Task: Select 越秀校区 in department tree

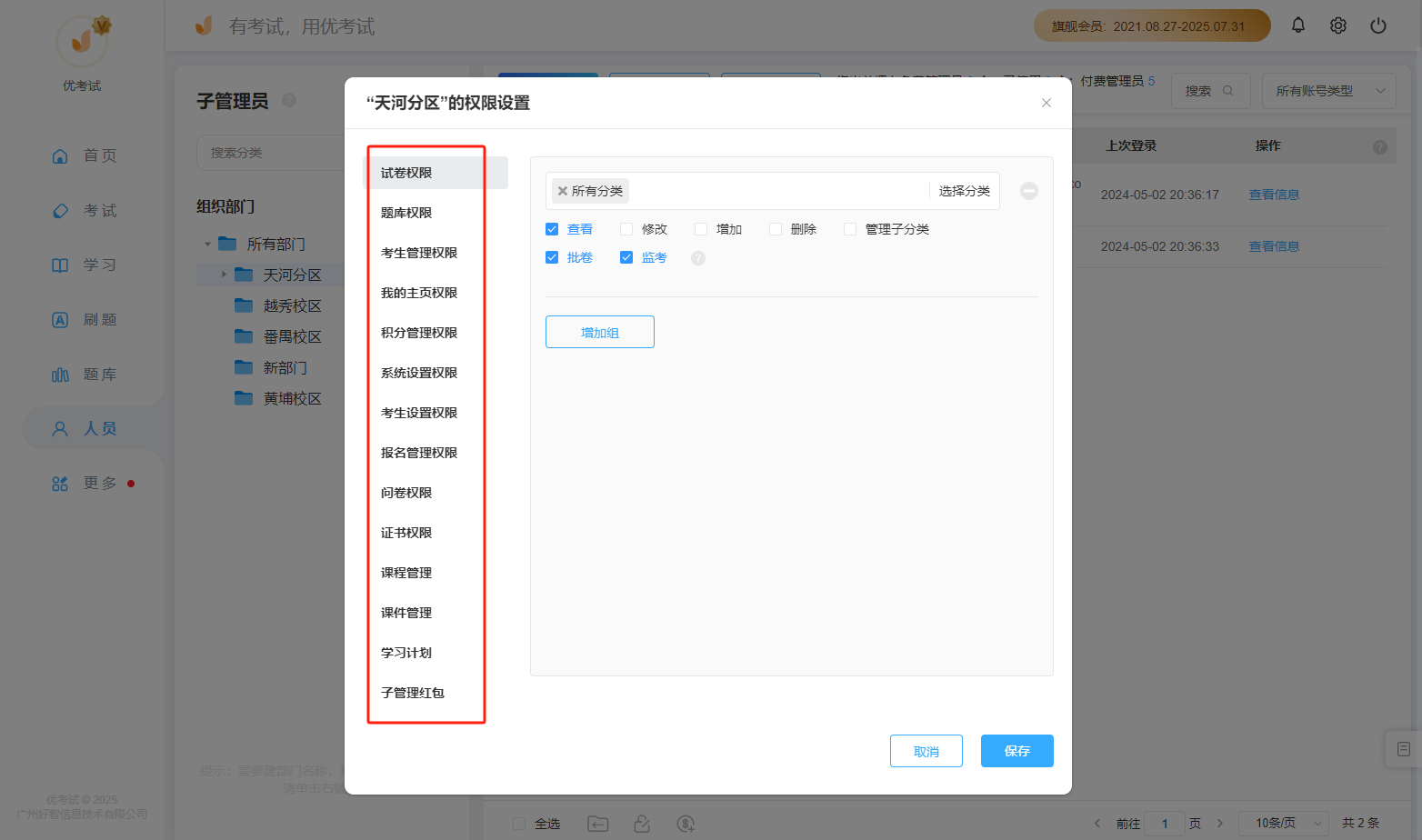Action: tap(292, 305)
